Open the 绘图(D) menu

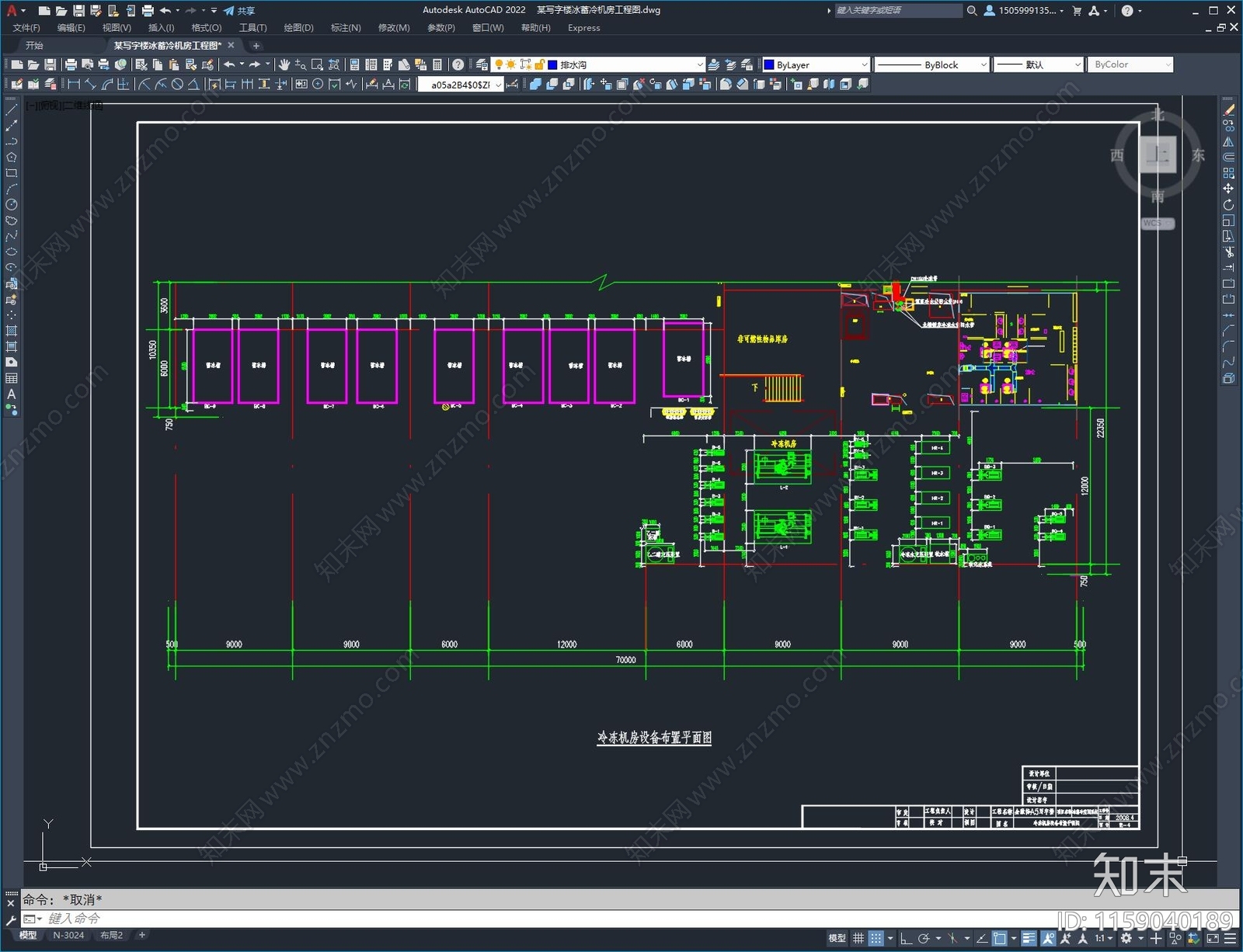point(298,27)
